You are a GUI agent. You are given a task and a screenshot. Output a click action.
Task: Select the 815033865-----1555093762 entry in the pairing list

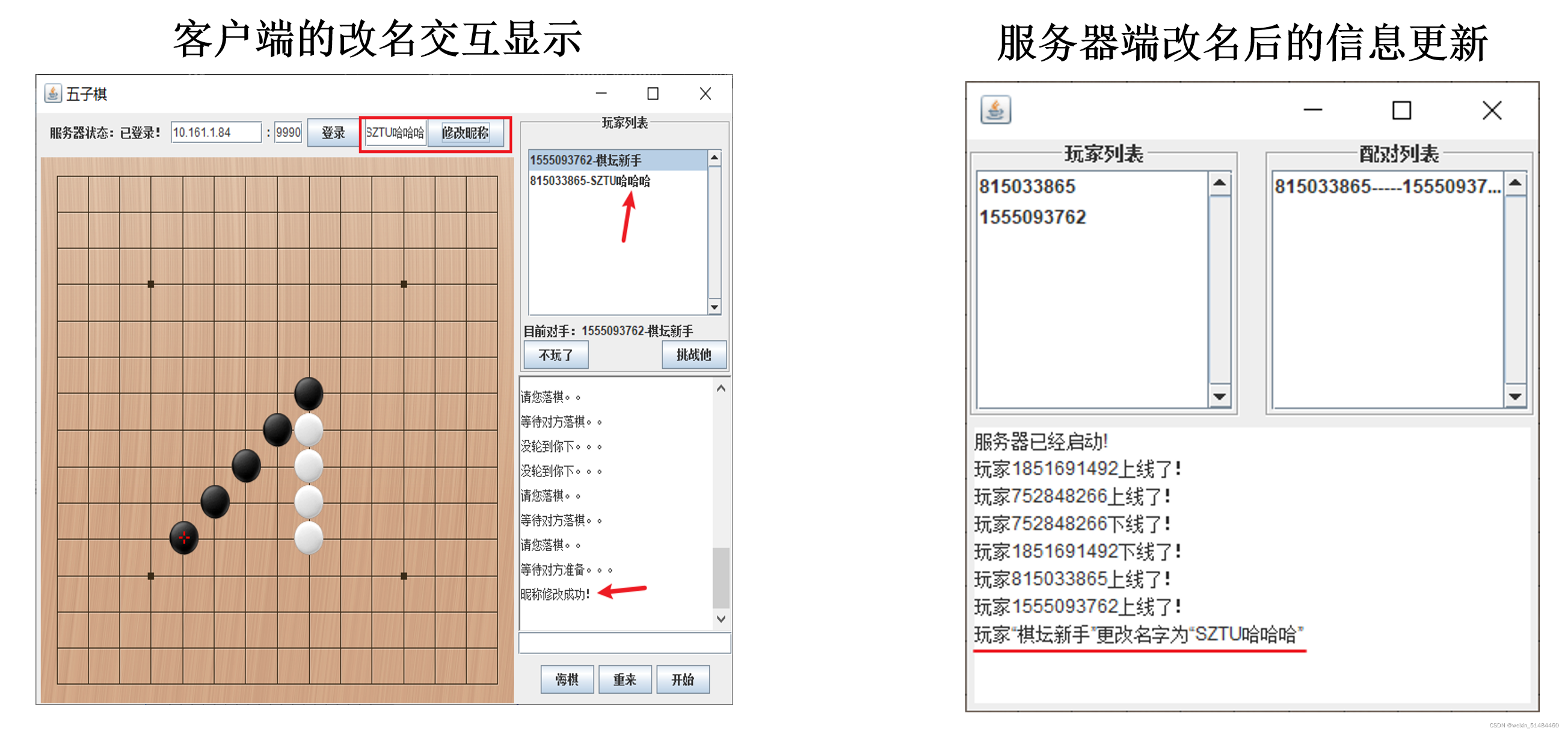[x=1388, y=188]
